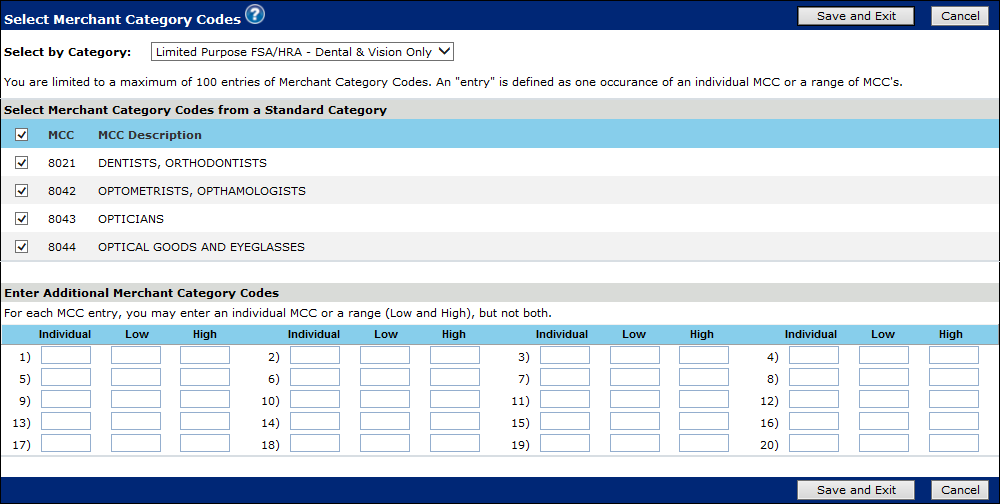The width and height of the screenshot is (1000, 504).
Task: Click the bottom Save and Exit button
Action: pos(856,490)
